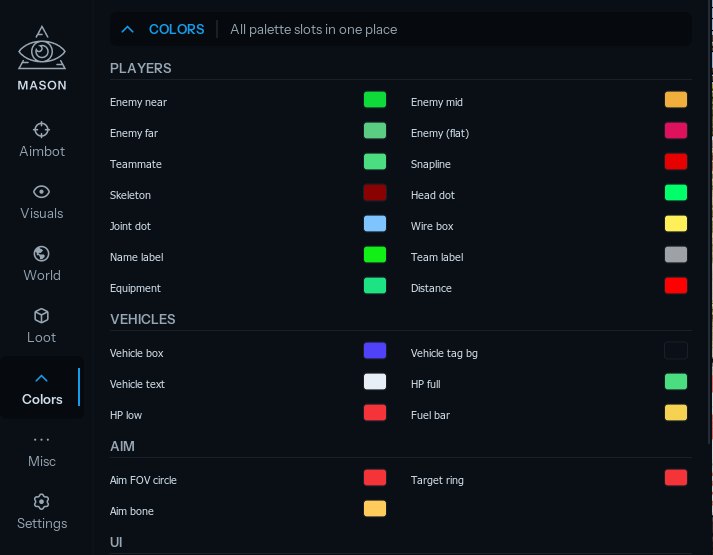Screen dimensions: 713x555
Task: Open the Vehicle box purple swatch
Action: [x=375, y=350]
